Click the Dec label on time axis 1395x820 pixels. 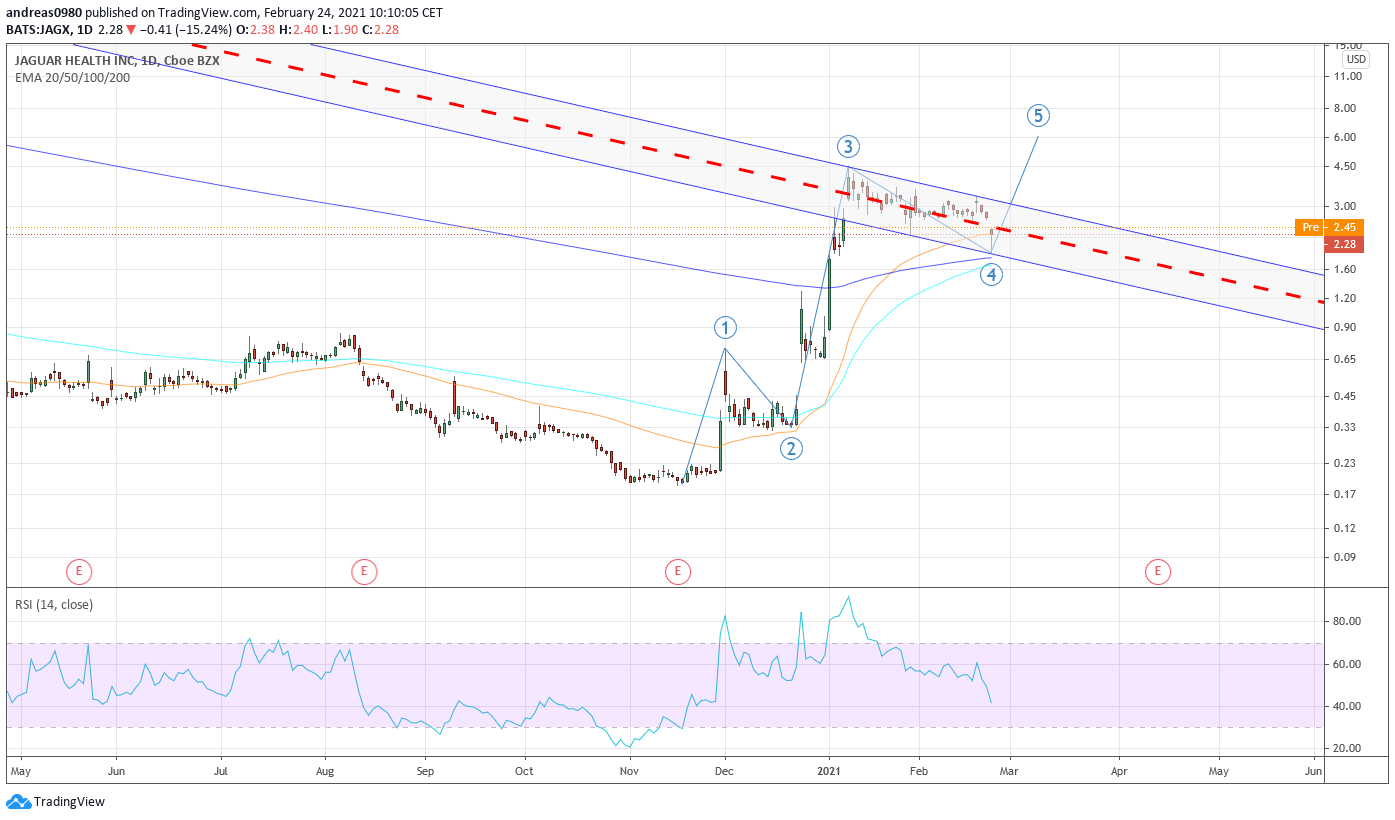[725, 772]
